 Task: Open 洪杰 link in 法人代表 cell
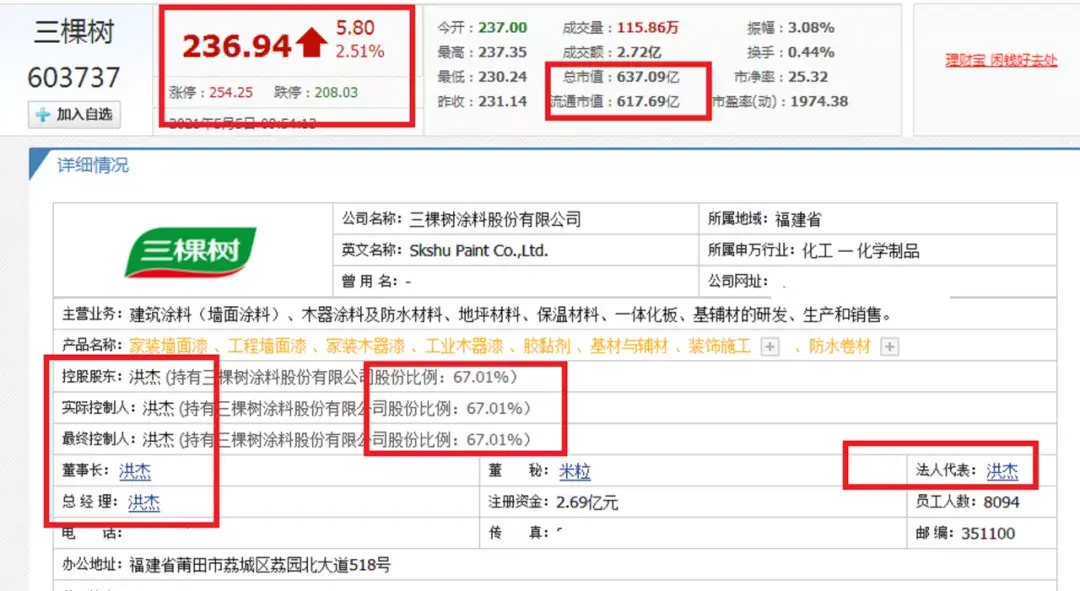click(1002, 471)
